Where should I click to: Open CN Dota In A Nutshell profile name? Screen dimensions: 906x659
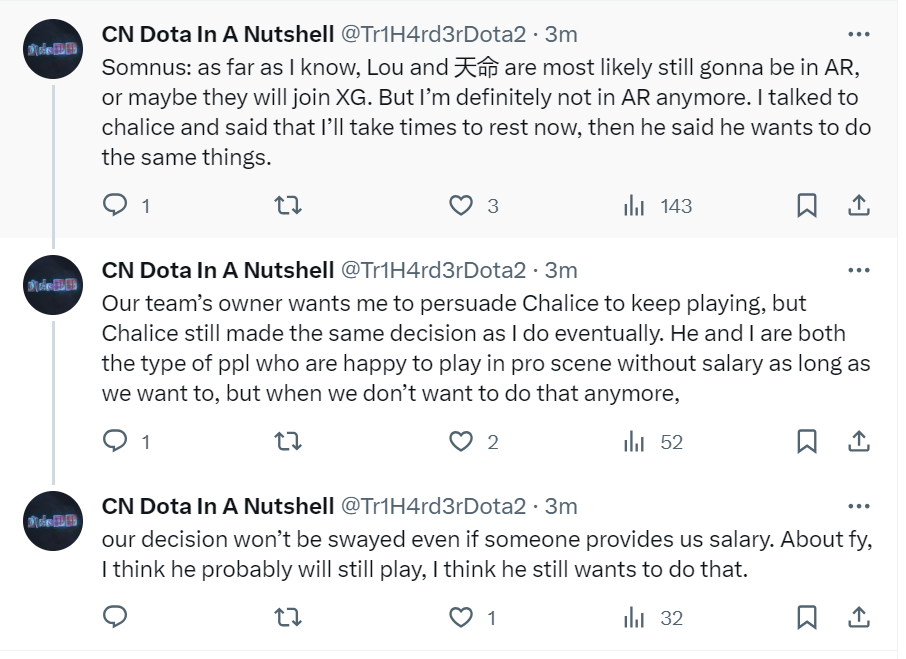(218, 34)
